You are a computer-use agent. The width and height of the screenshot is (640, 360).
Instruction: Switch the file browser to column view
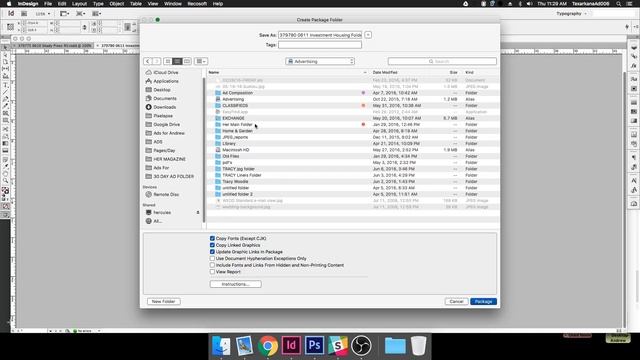(187, 61)
